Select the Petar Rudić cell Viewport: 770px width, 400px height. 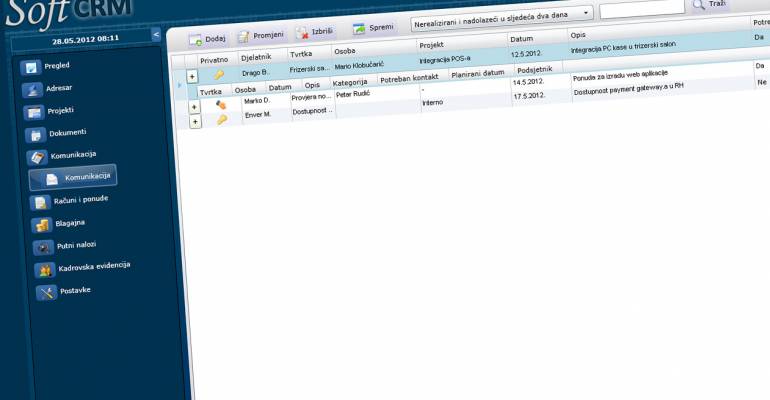point(353,94)
